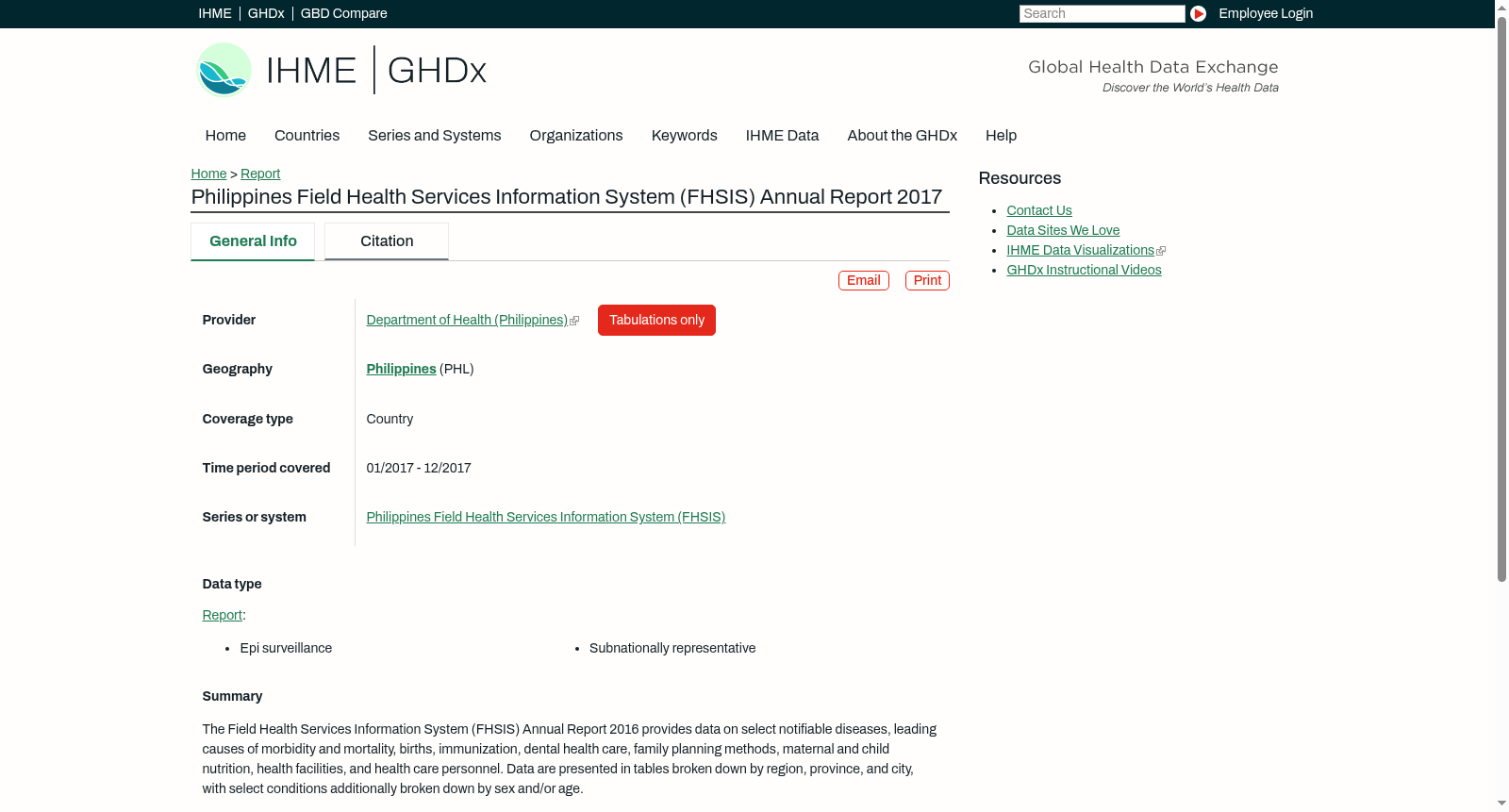Click the scrollbar down arrow

click(1501, 804)
